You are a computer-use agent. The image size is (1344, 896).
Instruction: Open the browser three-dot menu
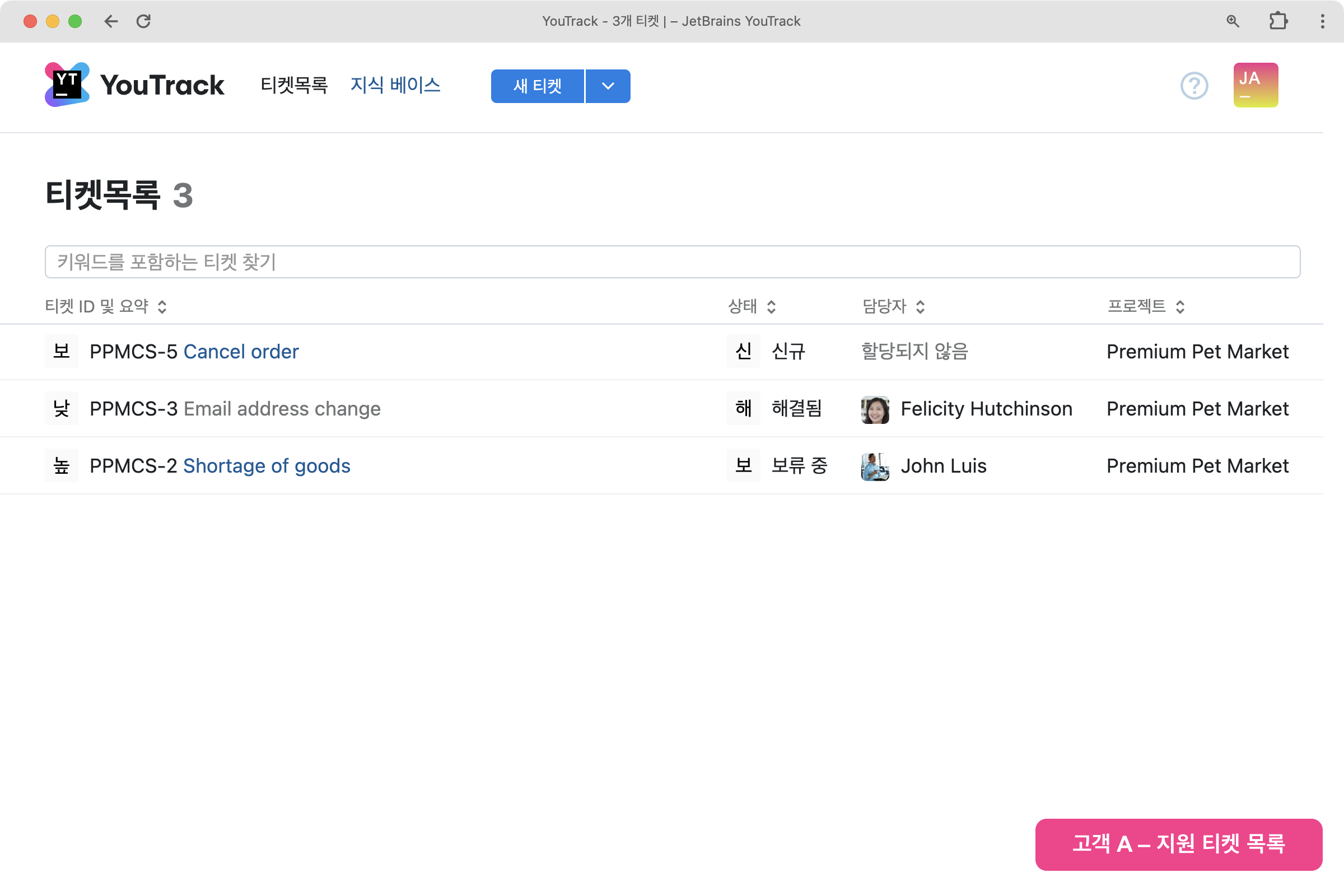[1322, 21]
